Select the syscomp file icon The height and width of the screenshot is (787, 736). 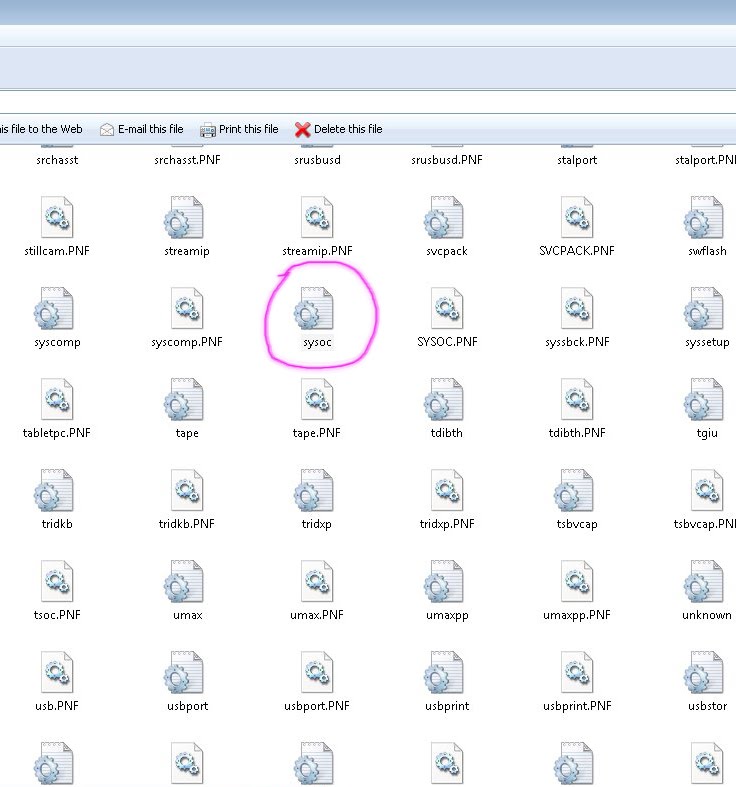point(54,308)
